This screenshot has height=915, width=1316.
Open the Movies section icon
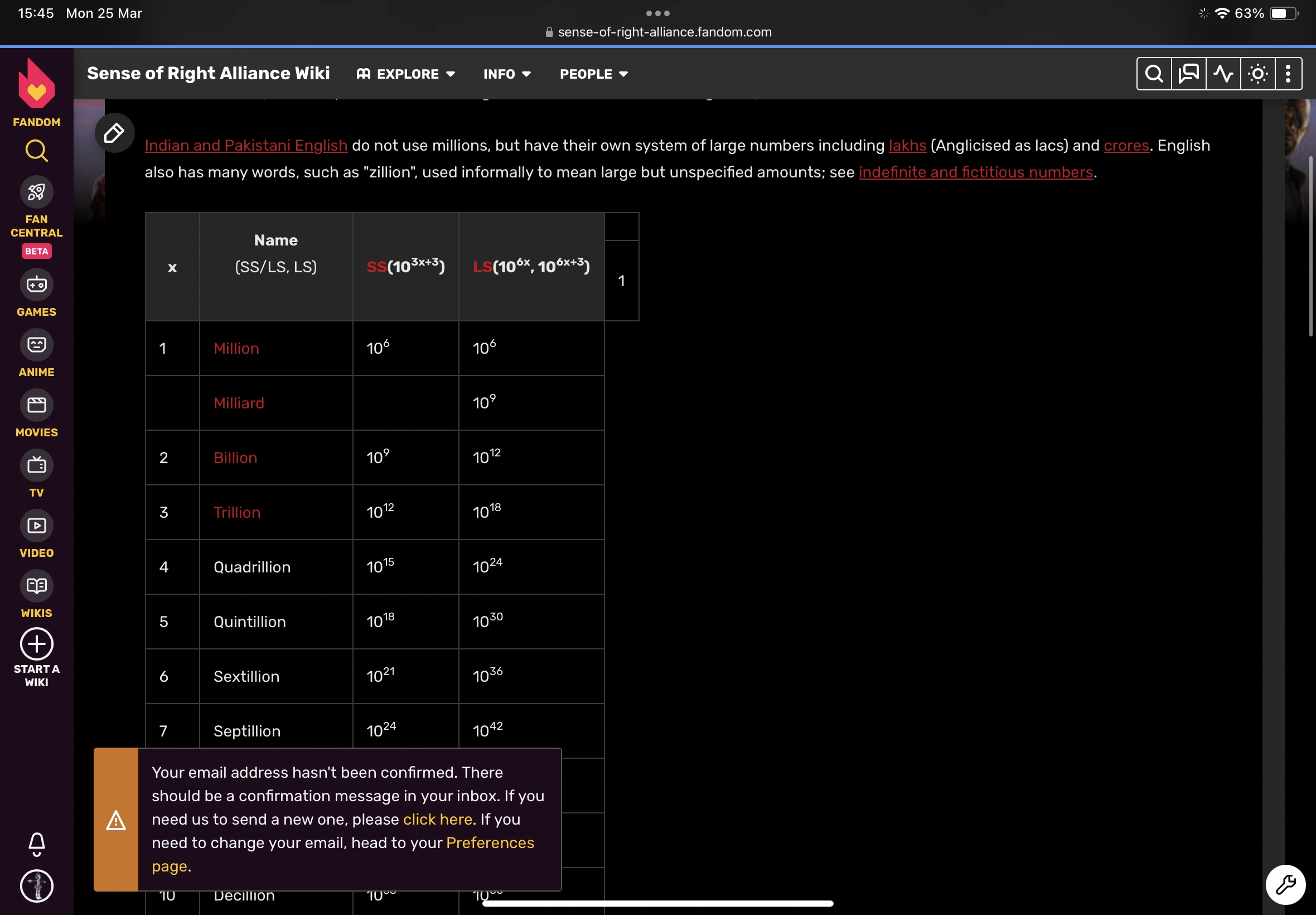tap(36, 405)
